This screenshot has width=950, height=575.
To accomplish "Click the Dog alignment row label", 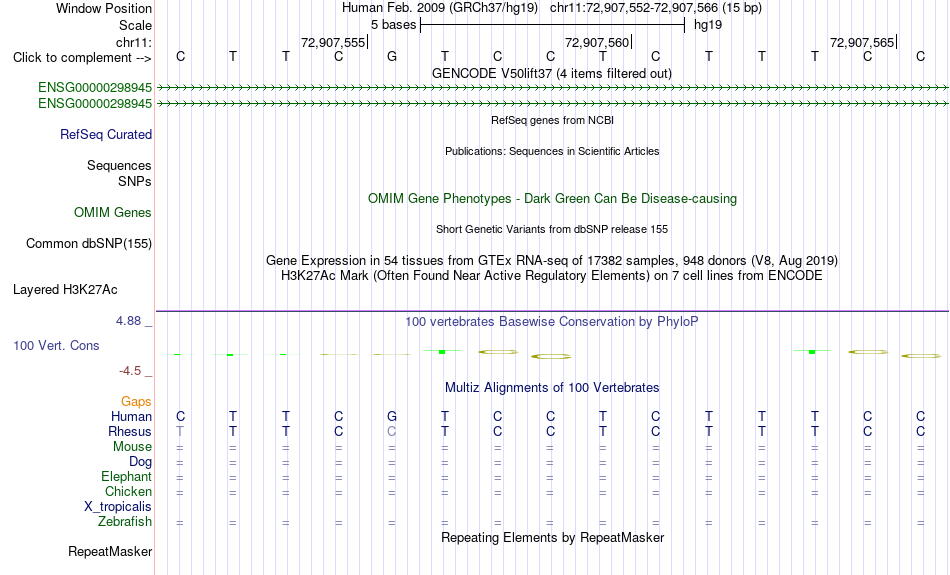I will (x=140, y=462).
